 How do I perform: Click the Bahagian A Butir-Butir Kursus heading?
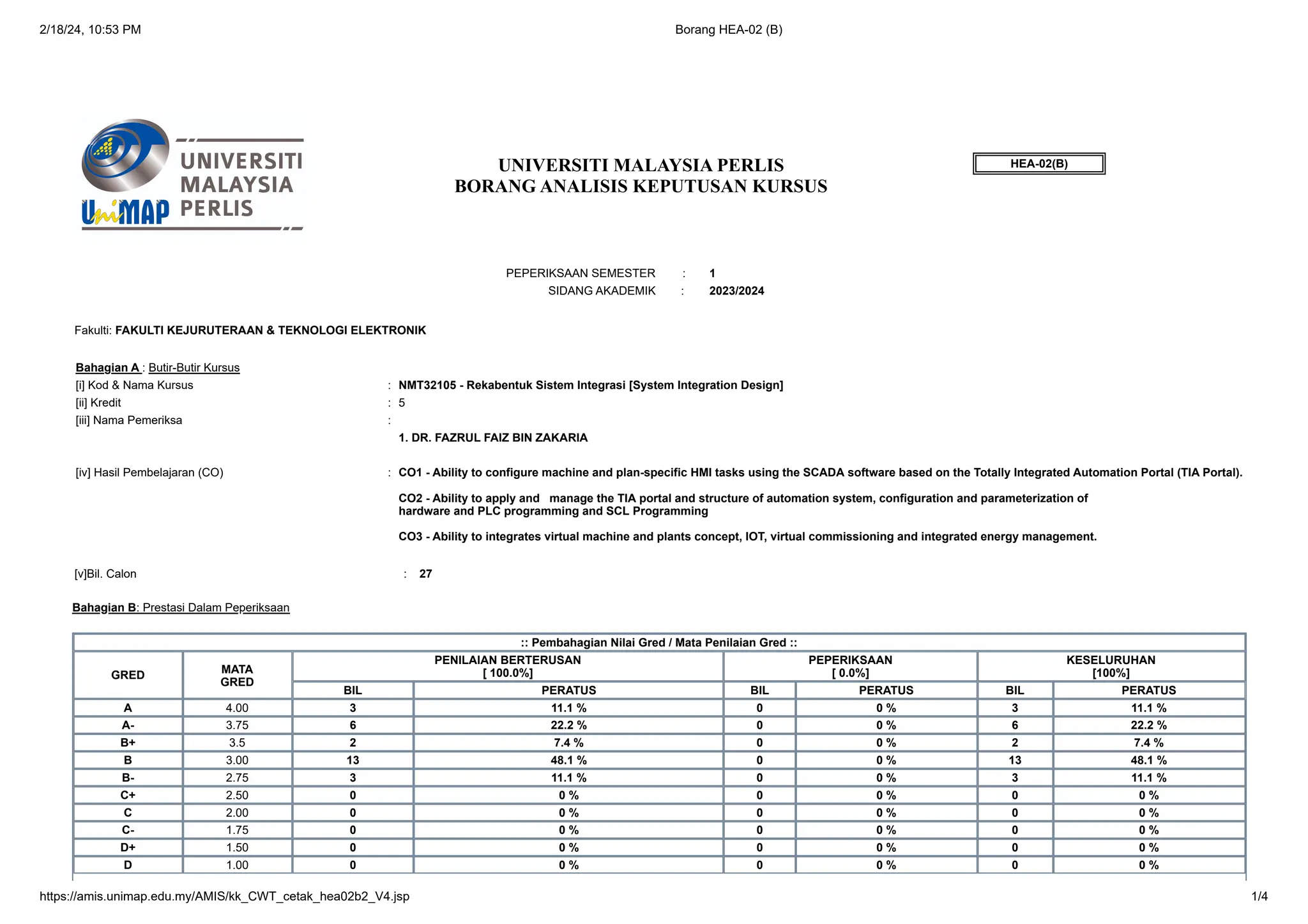point(158,368)
